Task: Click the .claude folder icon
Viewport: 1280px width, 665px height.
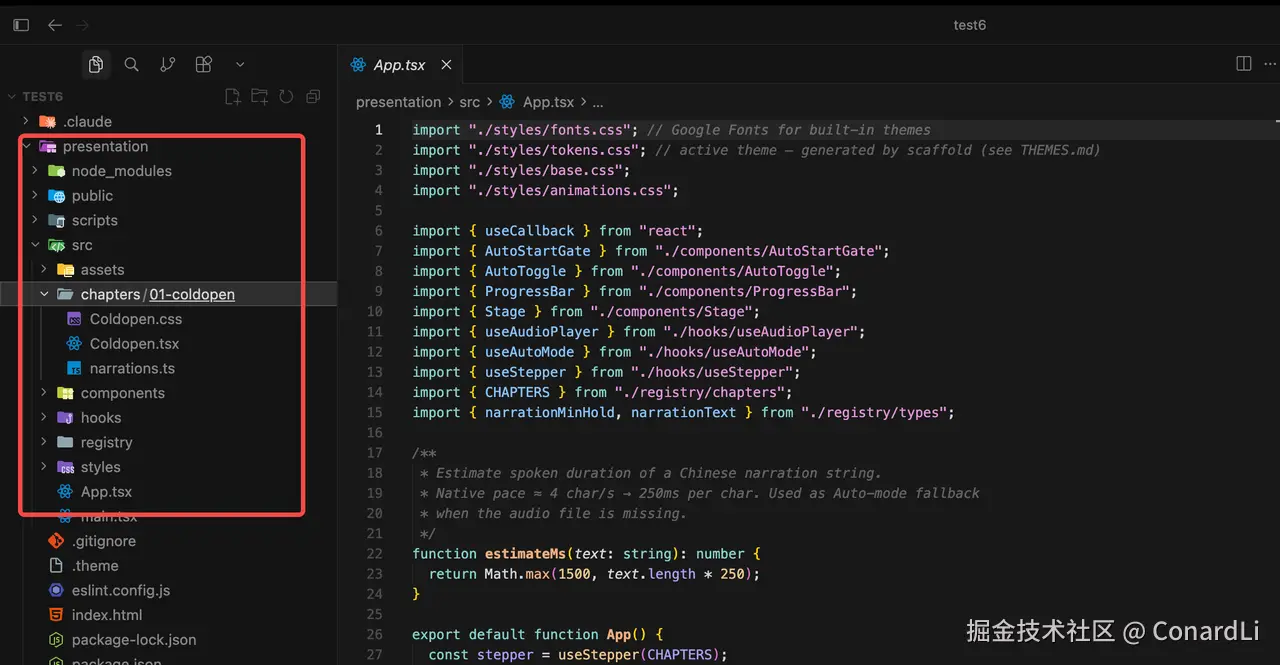Action: 47,122
